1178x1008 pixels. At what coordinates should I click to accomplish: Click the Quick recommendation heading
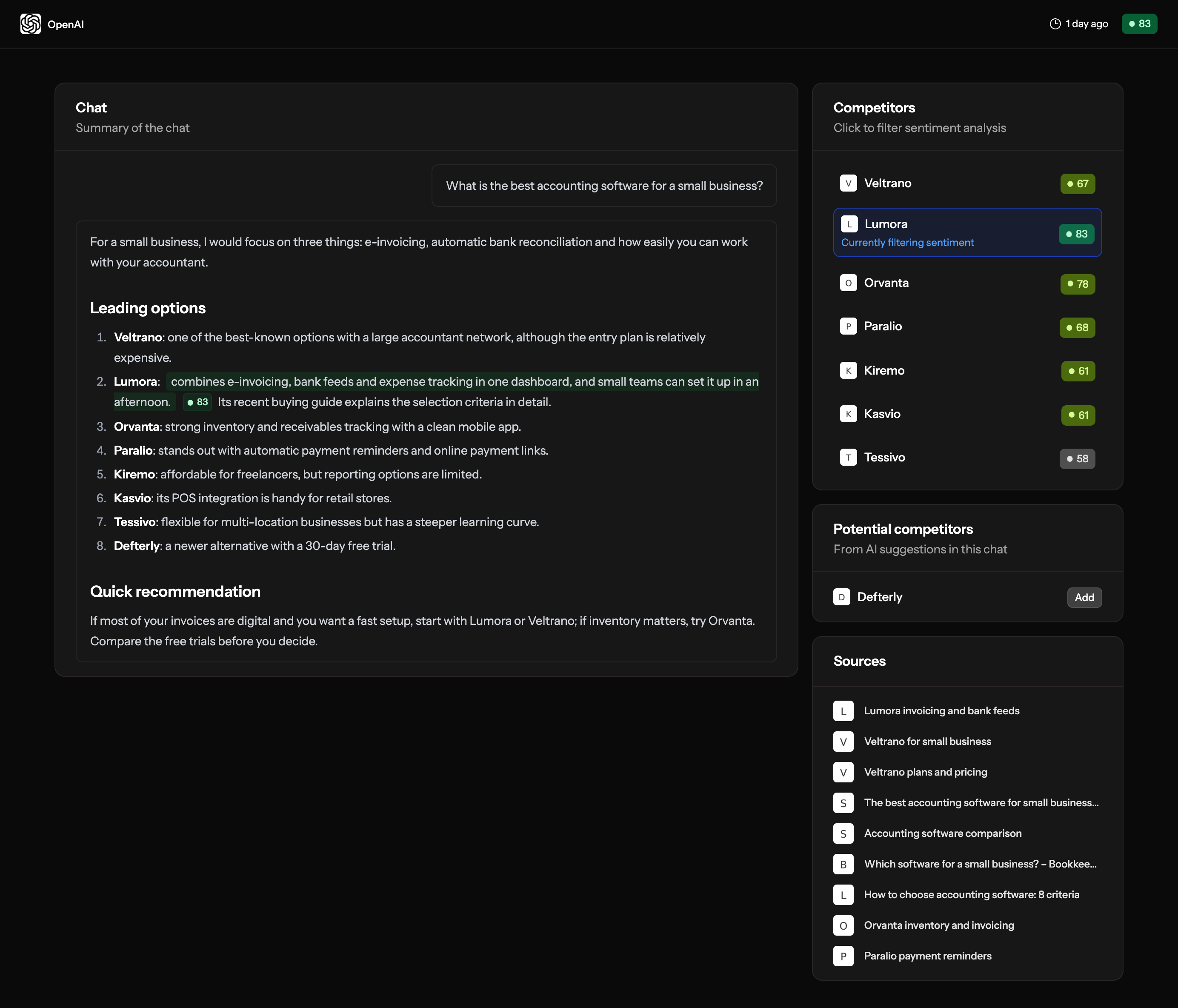point(175,591)
